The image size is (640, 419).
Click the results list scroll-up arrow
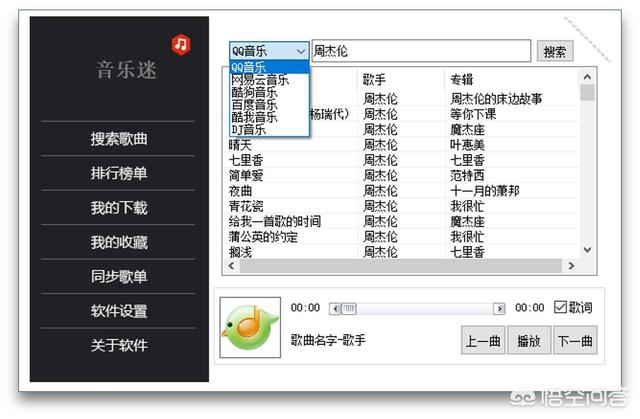(587, 77)
